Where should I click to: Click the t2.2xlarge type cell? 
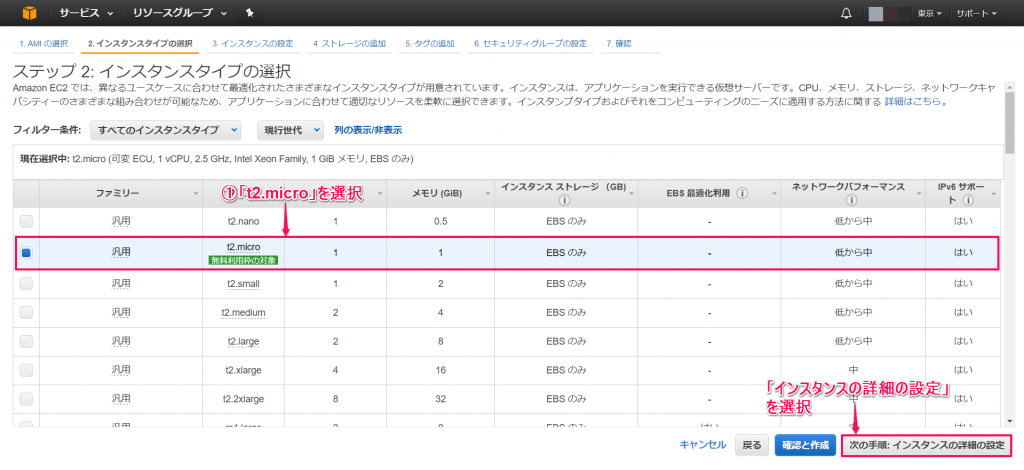244,398
